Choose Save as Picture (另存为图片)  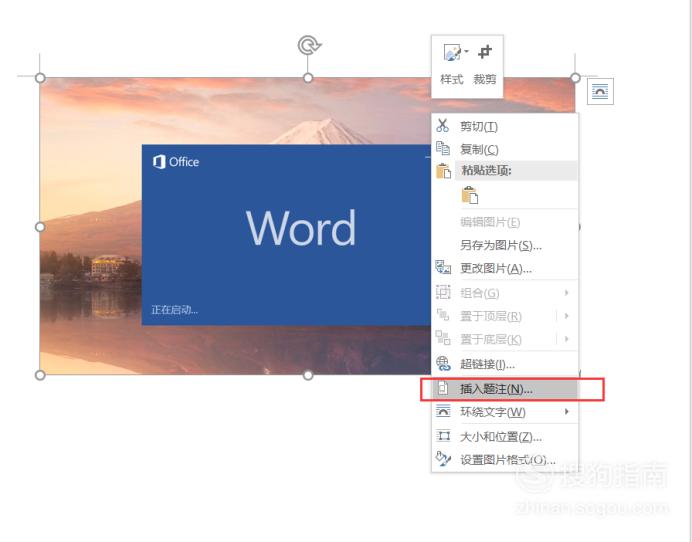pos(504,245)
